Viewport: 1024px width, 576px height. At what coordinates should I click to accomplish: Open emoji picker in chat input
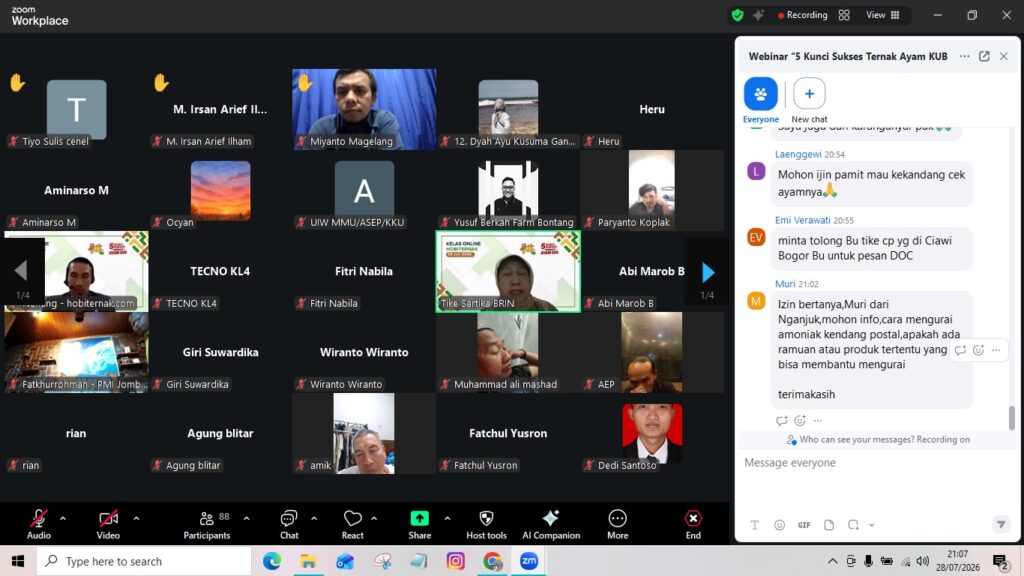click(x=779, y=525)
